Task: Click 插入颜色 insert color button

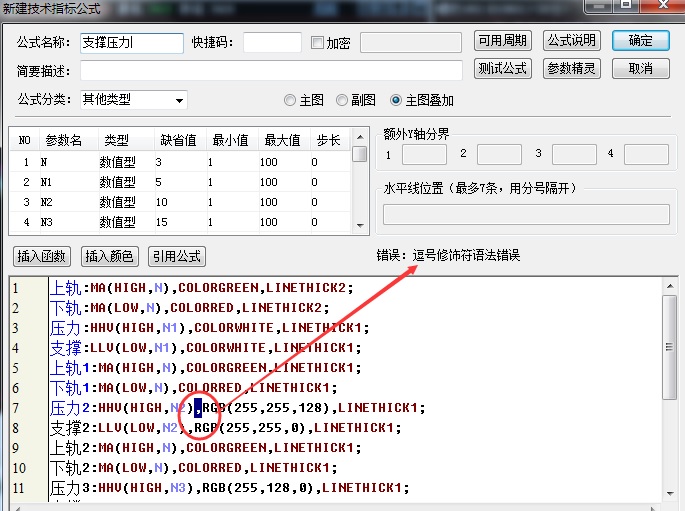Action: point(109,256)
